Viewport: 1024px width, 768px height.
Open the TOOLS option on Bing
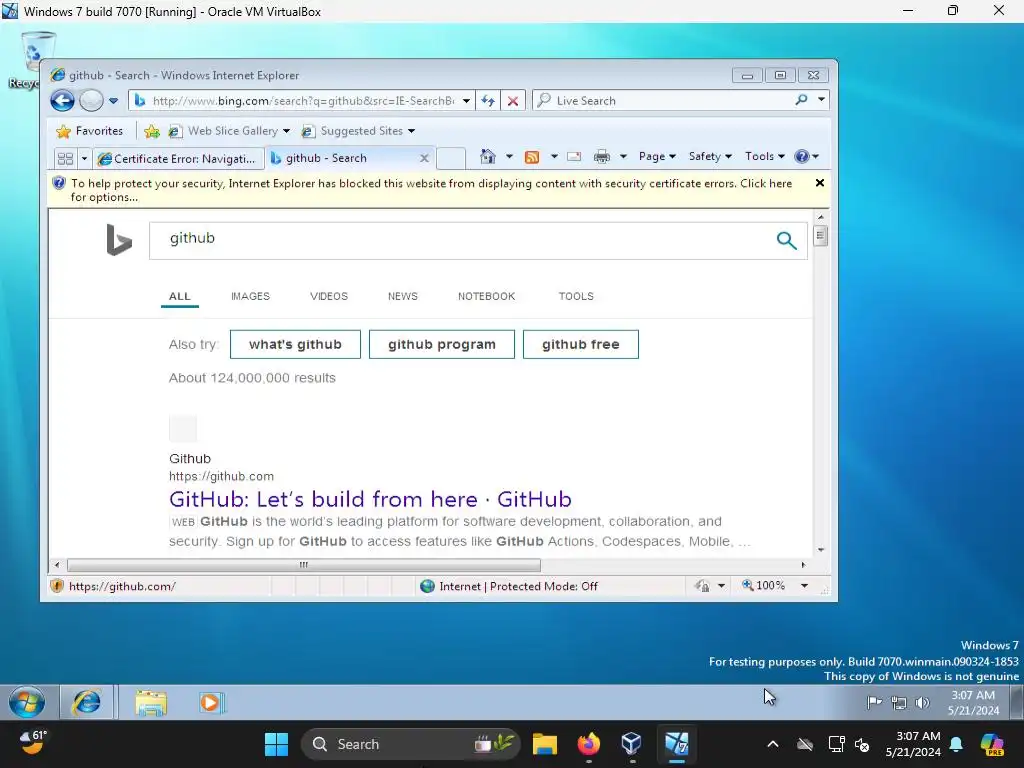[576, 296]
